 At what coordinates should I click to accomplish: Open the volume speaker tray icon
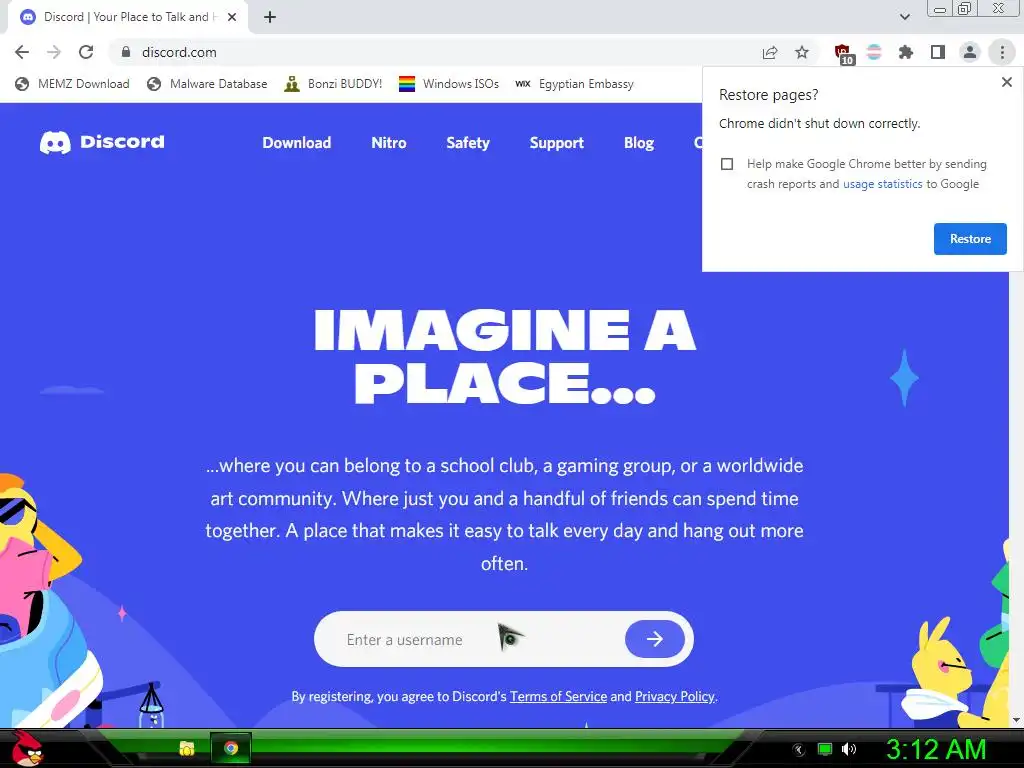pyautogui.click(x=849, y=749)
